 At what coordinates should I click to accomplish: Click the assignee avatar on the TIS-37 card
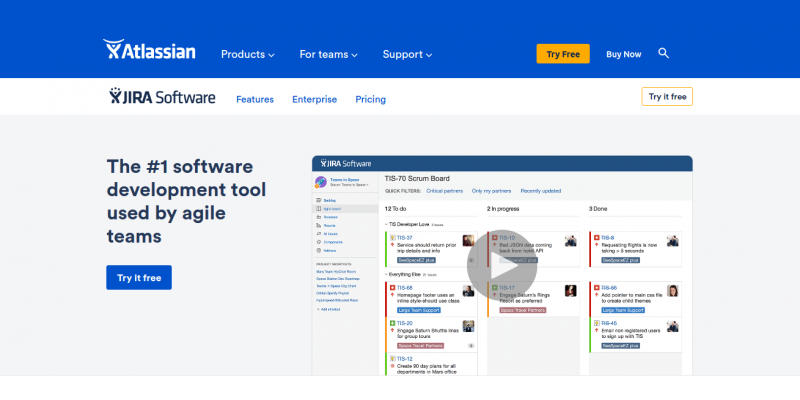coord(468,240)
